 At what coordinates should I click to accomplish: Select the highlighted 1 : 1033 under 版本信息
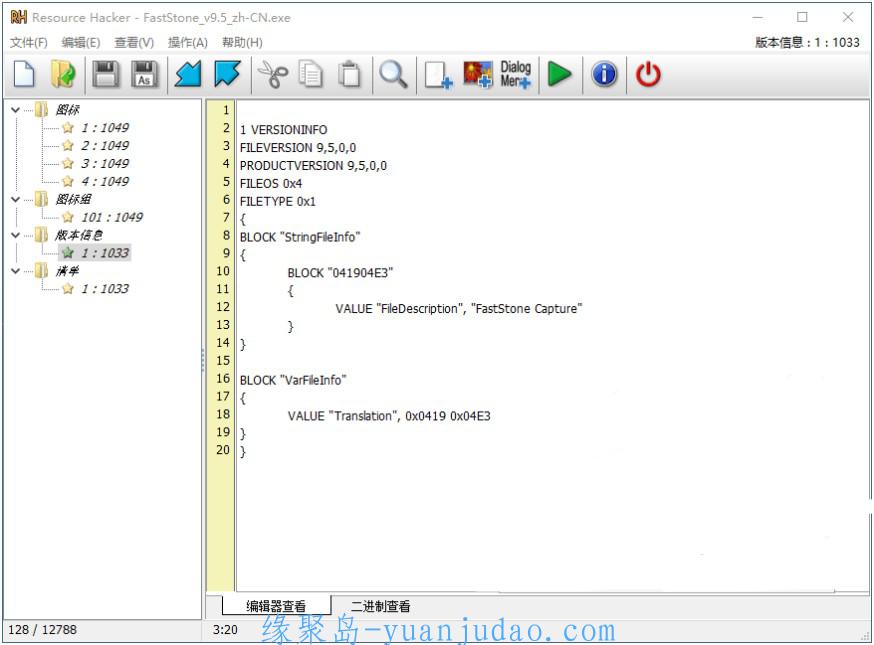tap(105, 253)
